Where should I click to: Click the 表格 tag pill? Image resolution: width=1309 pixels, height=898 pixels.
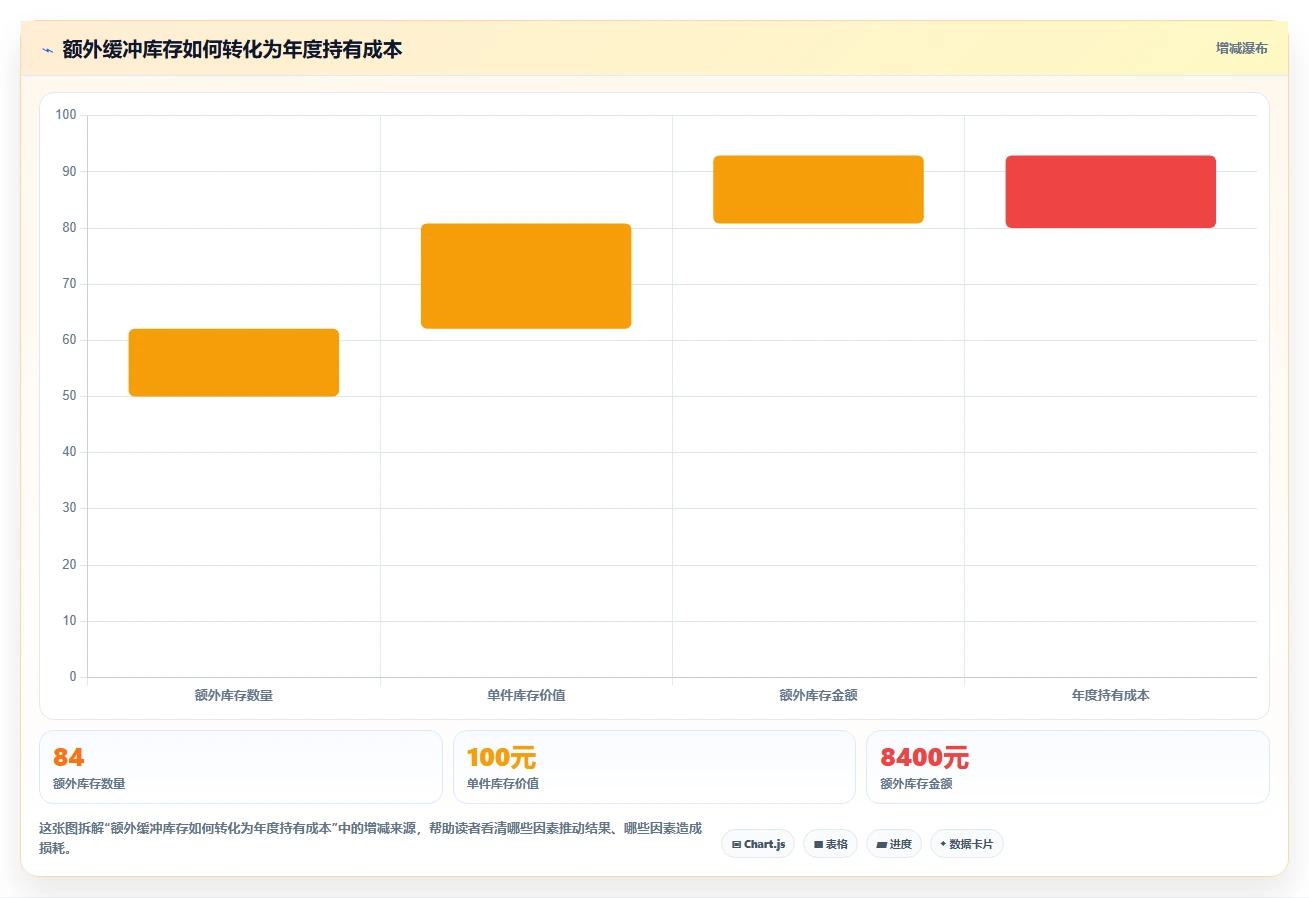830,844
